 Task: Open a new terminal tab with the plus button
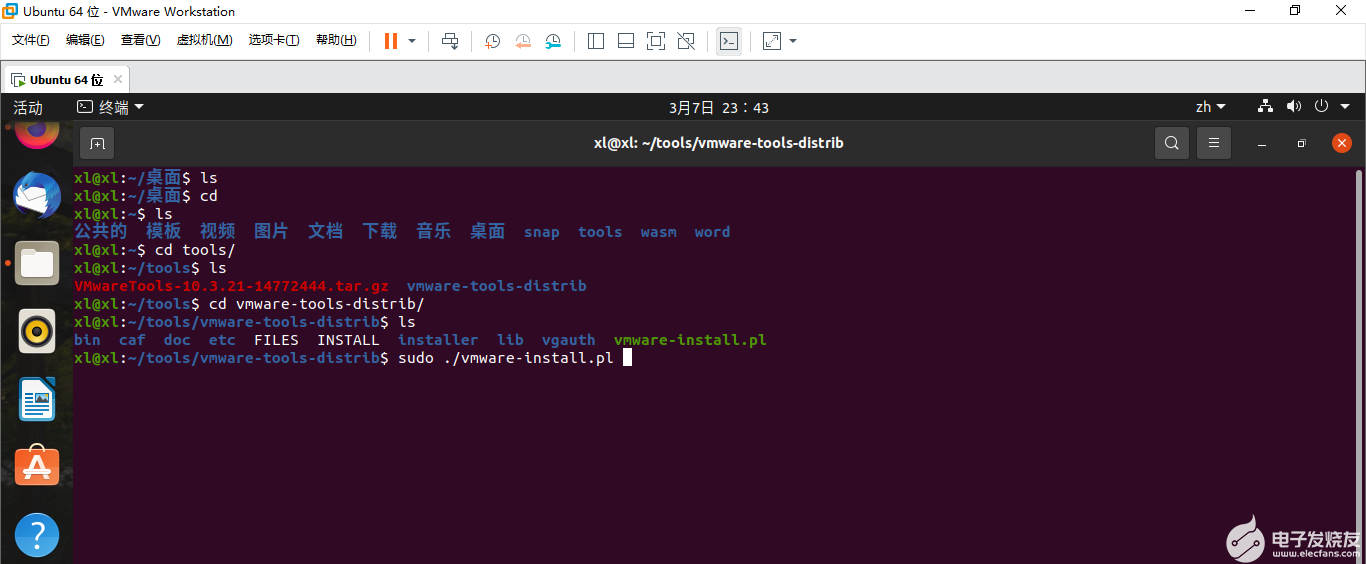[x=97, y=143]
